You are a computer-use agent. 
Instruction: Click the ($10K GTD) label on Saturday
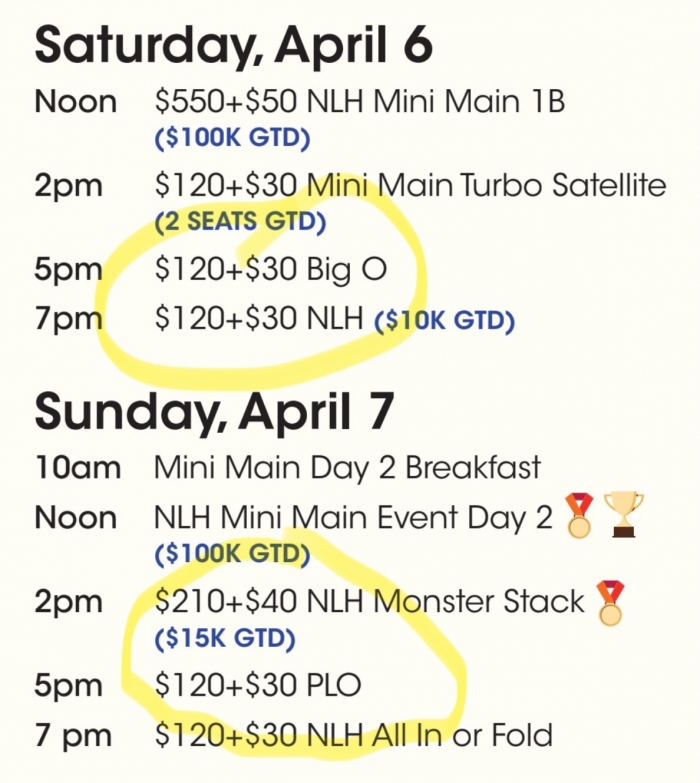(x=444, y=320)
